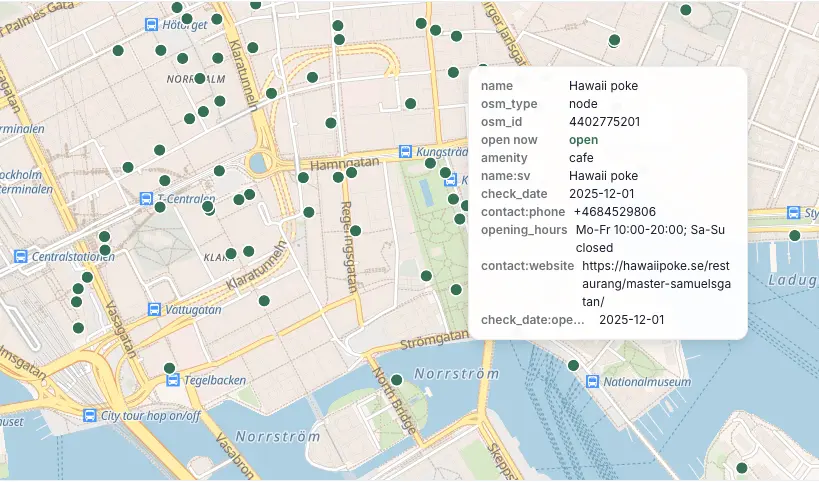Click the Klaratunneln label near Hötorget
This screenshot has width=819, height=482.
243,75
